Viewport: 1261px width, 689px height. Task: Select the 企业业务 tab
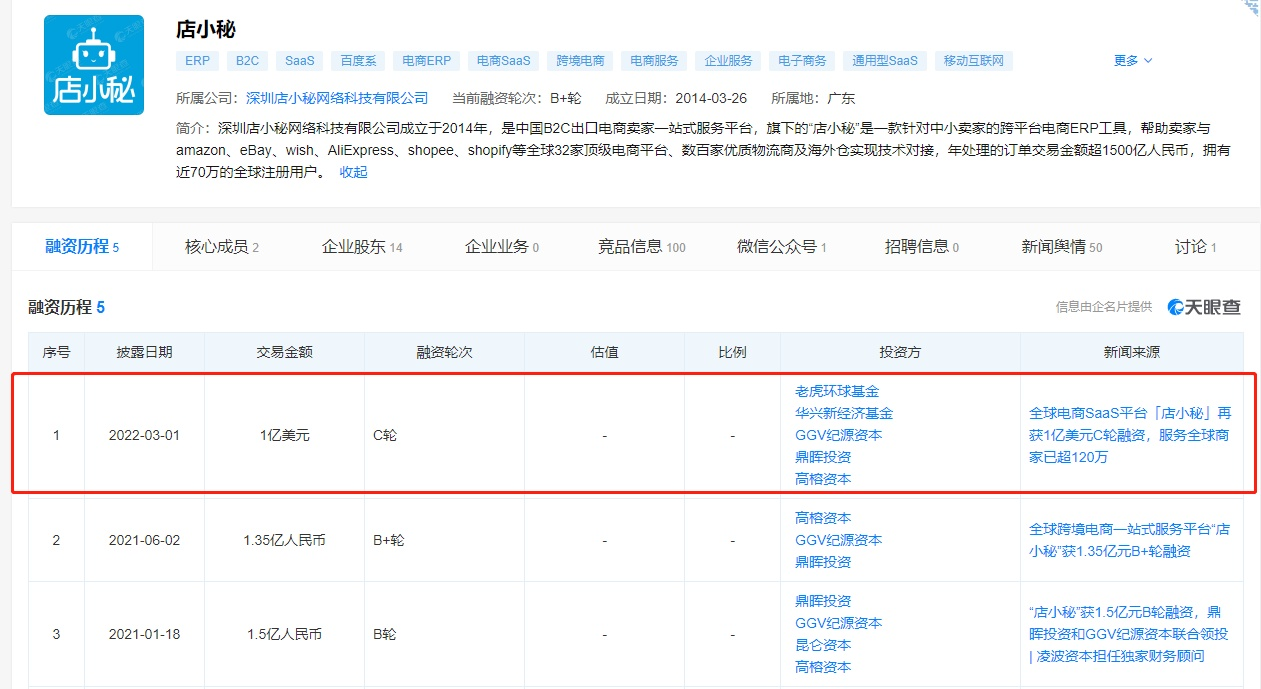502,247
